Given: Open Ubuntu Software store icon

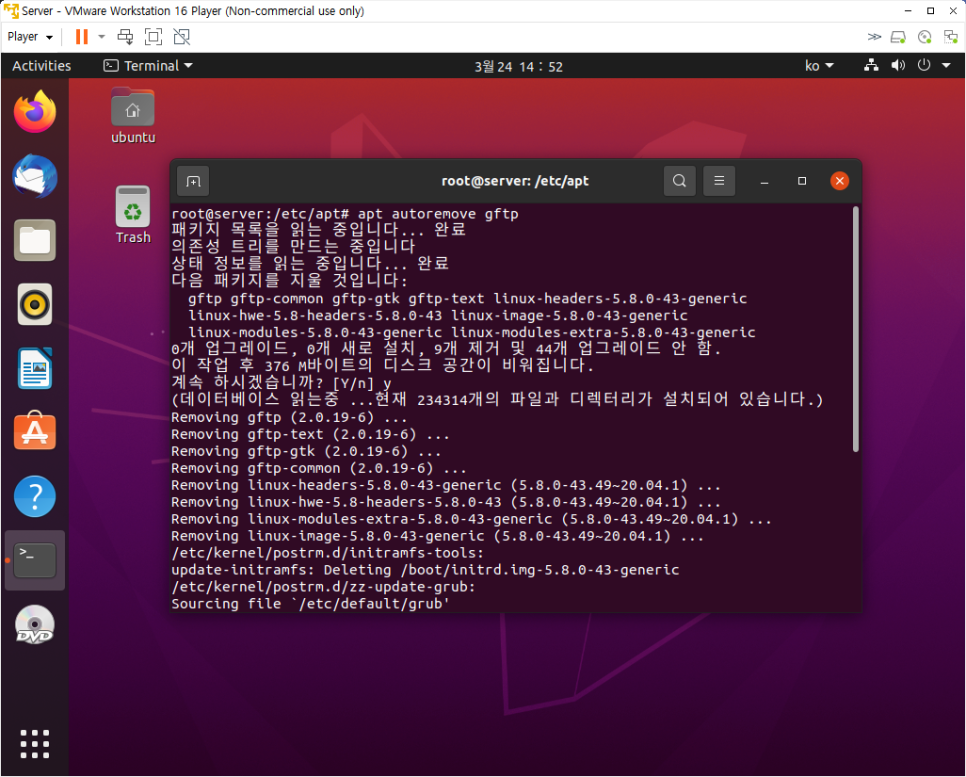Looking at the screenshot, I should [34, 431].
